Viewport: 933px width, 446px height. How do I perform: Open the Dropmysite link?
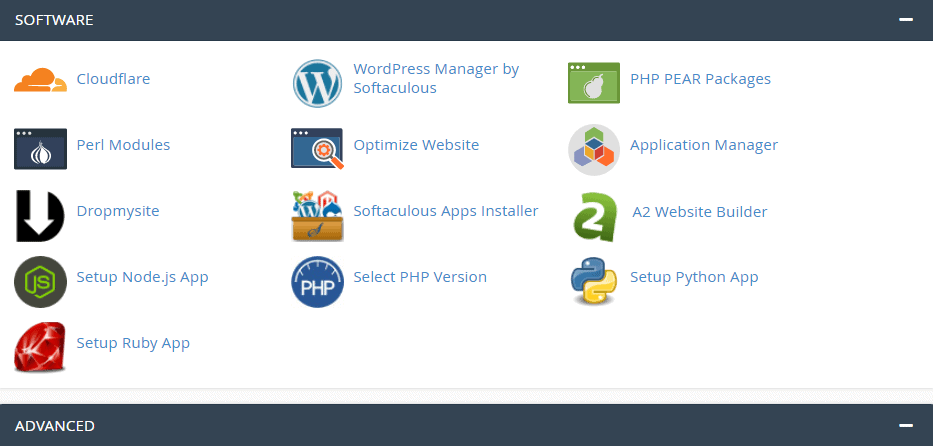[x=118, y=211]
